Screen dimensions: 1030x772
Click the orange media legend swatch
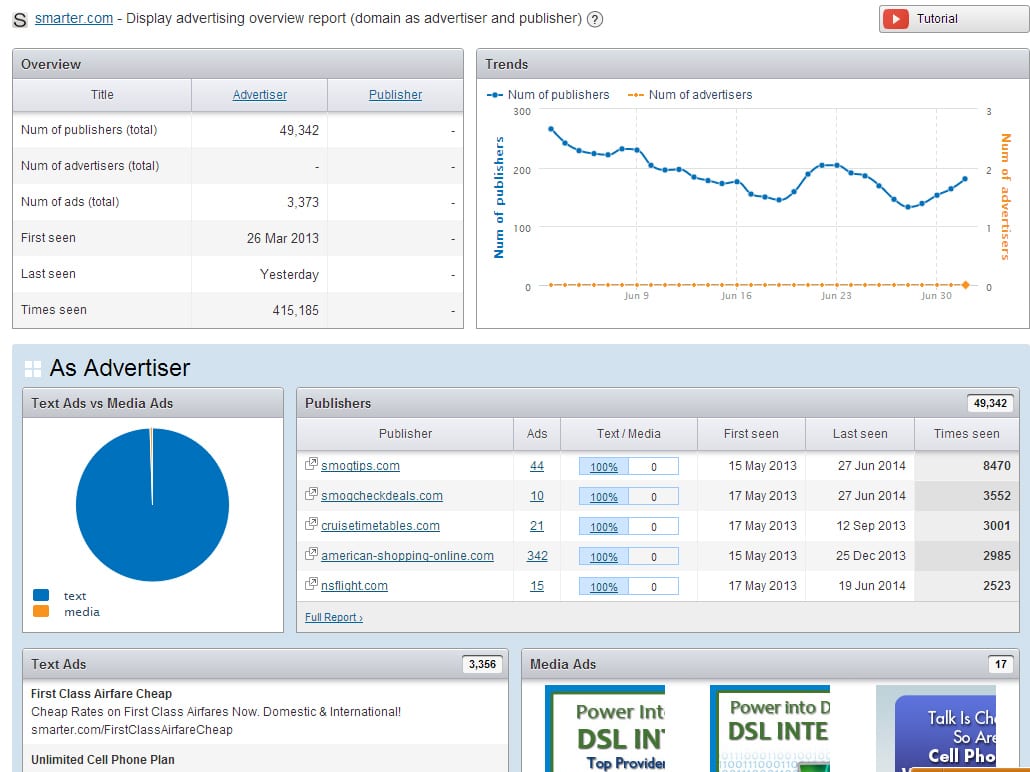coord(41,611)
